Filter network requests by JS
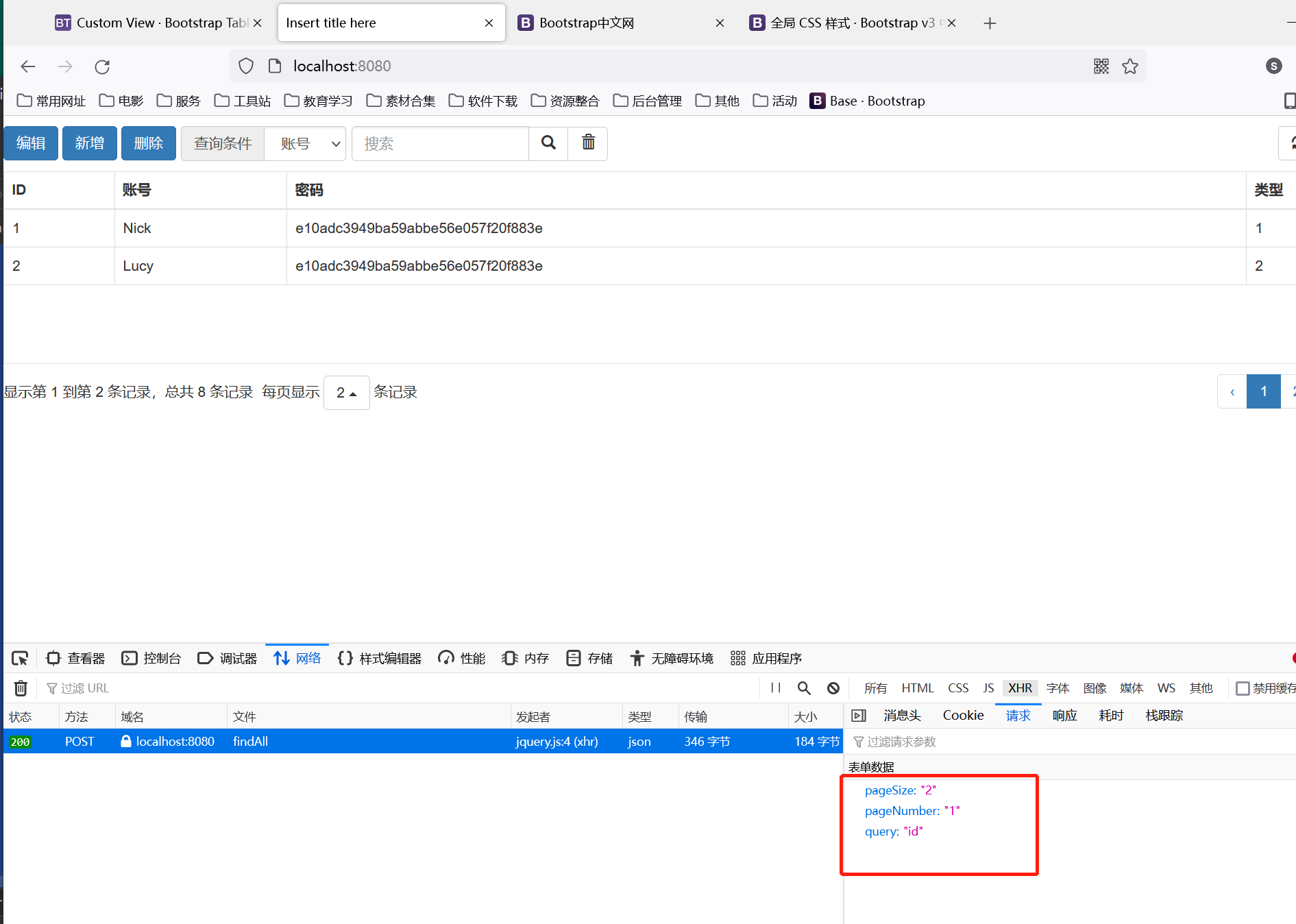 [x=988, y=688]
